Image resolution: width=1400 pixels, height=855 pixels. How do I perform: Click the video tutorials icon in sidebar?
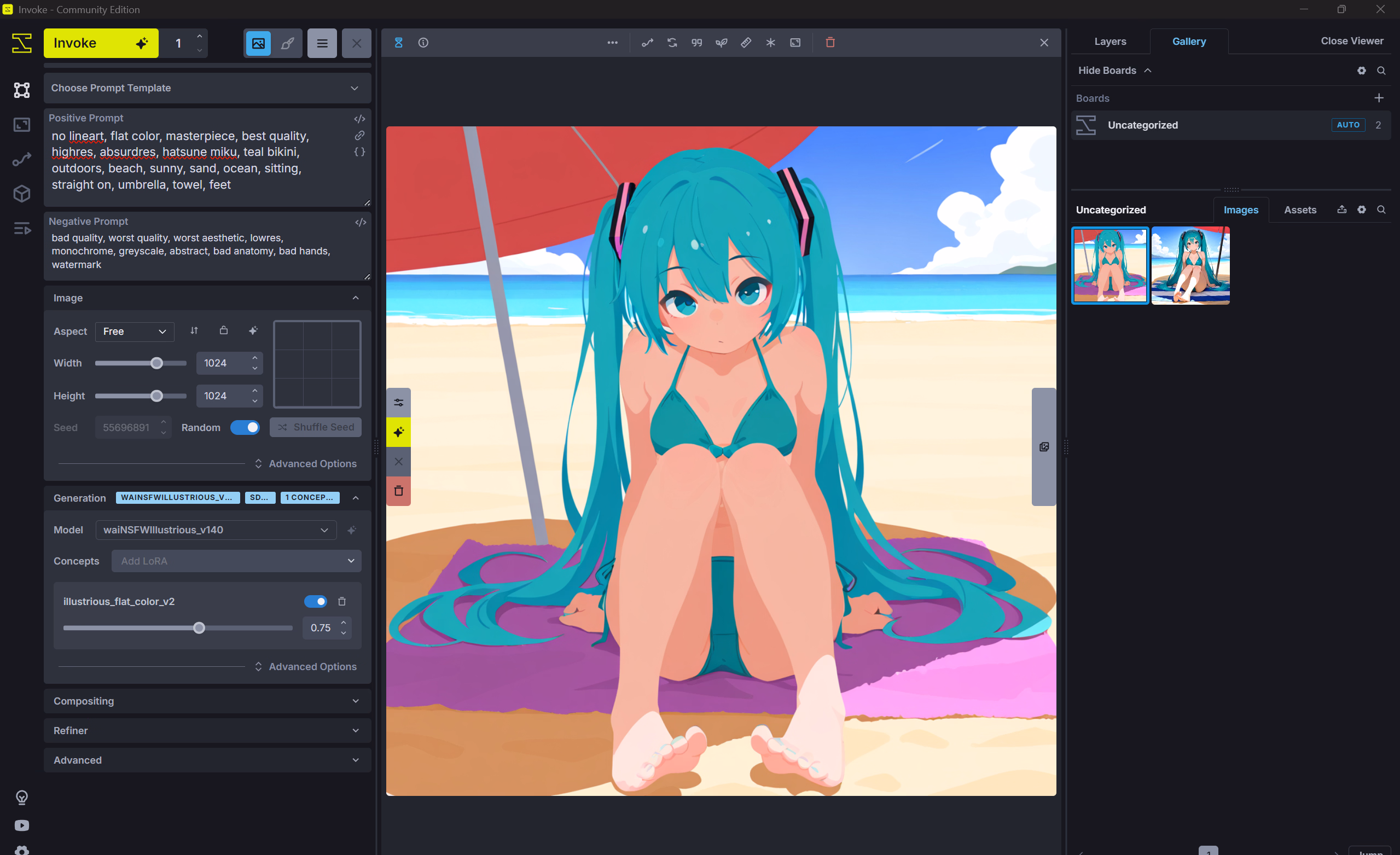(x=21, y=825)
